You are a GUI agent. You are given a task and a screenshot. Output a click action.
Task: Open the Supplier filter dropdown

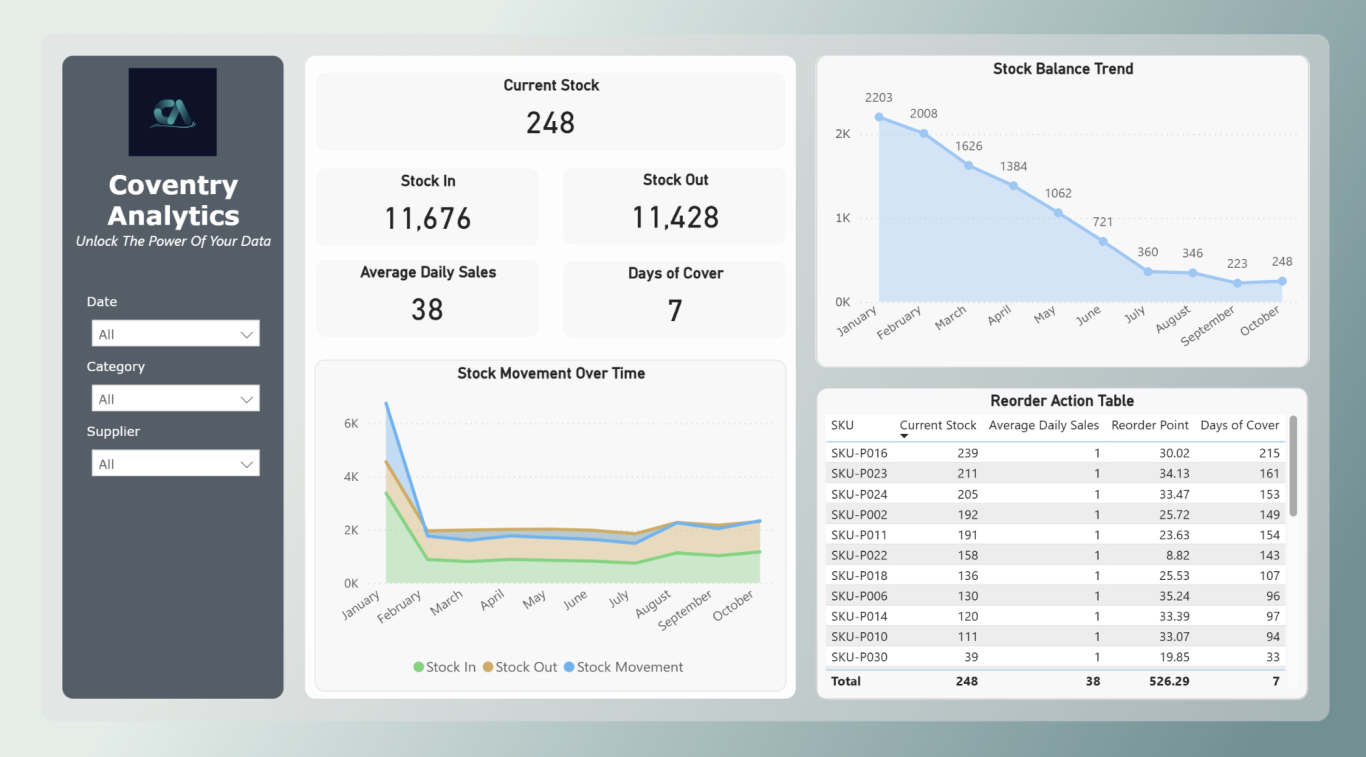point(175,464)
